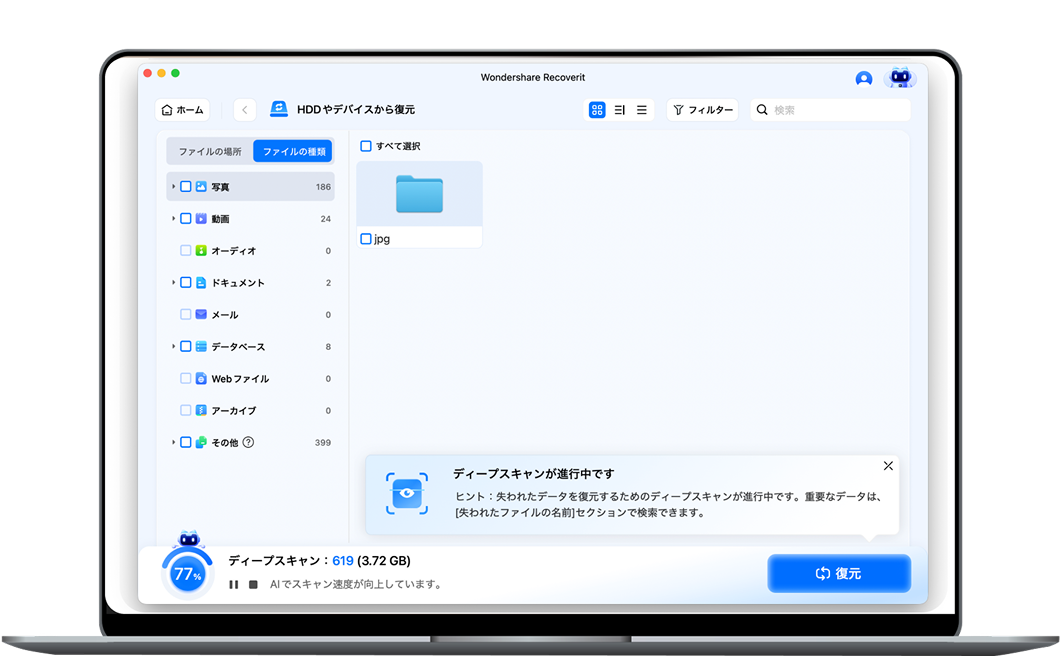Open the フィルター filter button
The image size is (1060, 656).
702,110
